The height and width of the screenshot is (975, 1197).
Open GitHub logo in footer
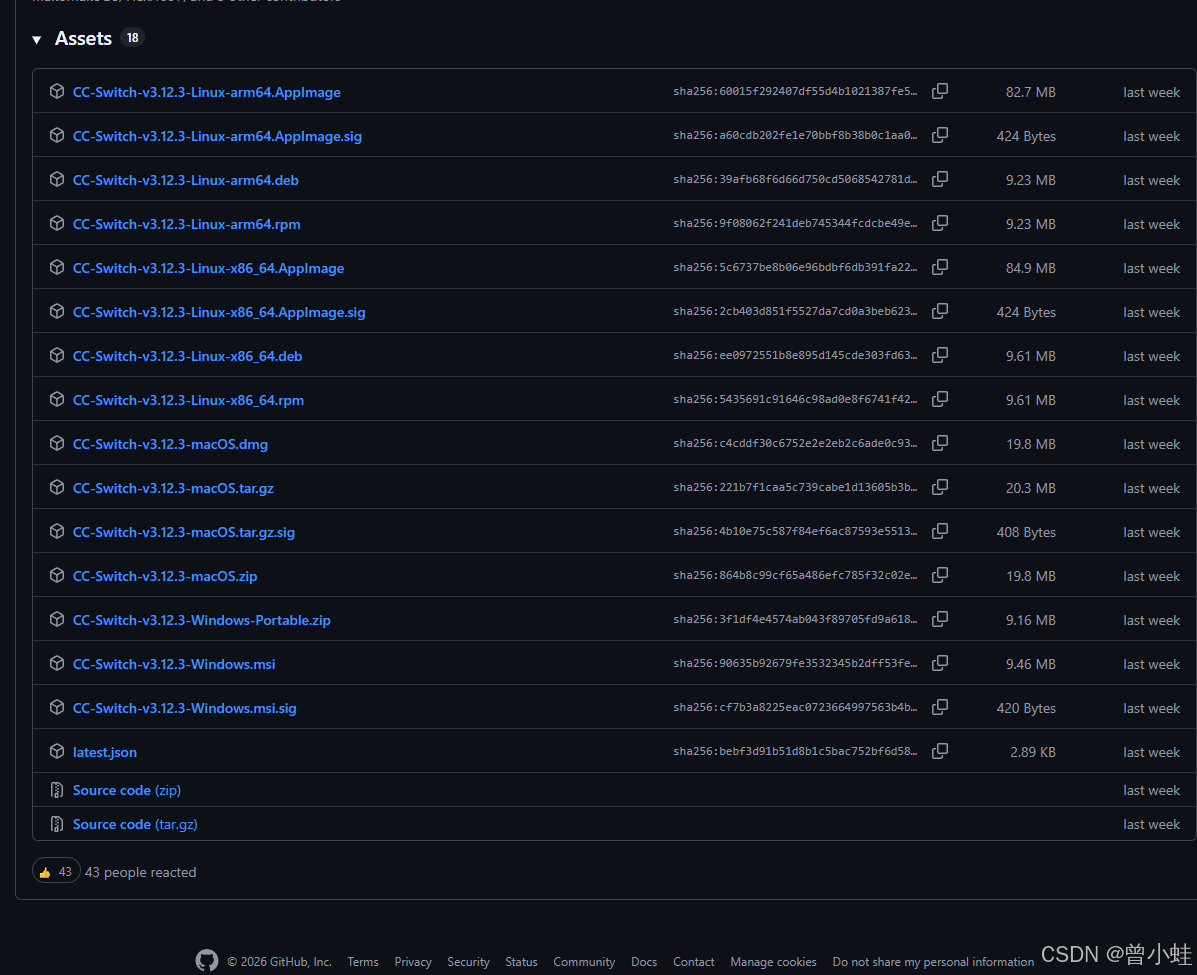[207, 960]
